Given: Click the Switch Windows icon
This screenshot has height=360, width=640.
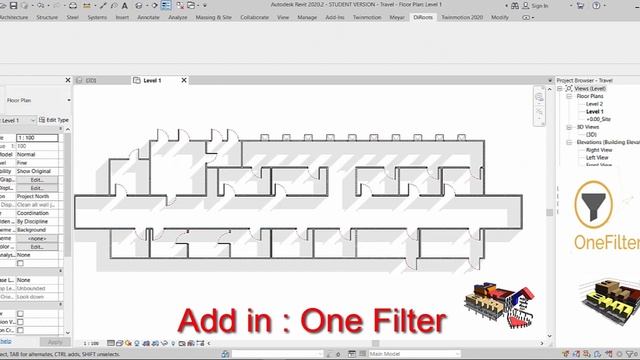Looking at the screenshot, I should click(x=191, y=6).
